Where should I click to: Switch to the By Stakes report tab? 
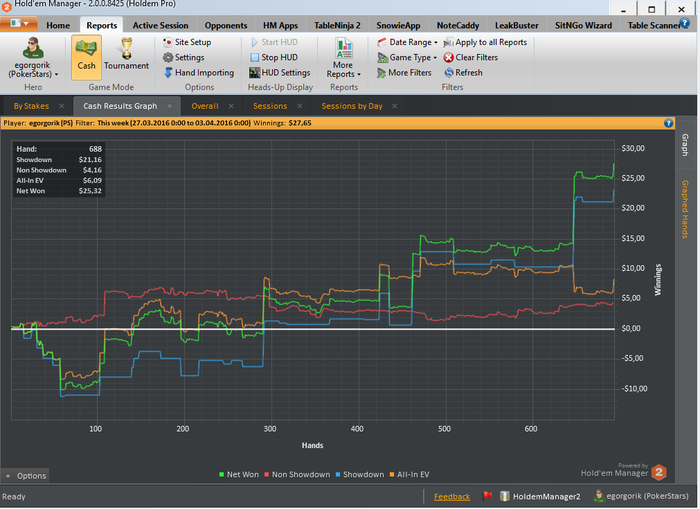tap(31, 106)
